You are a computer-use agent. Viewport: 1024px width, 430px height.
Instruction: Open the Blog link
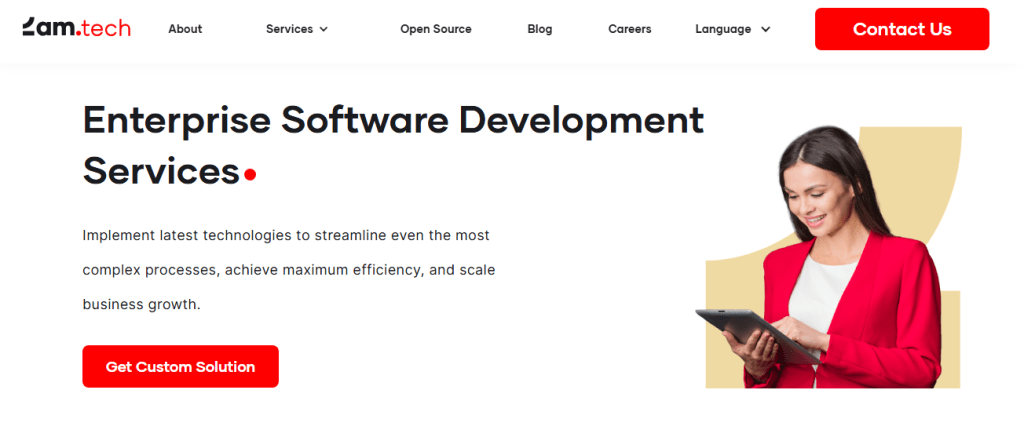539,29
